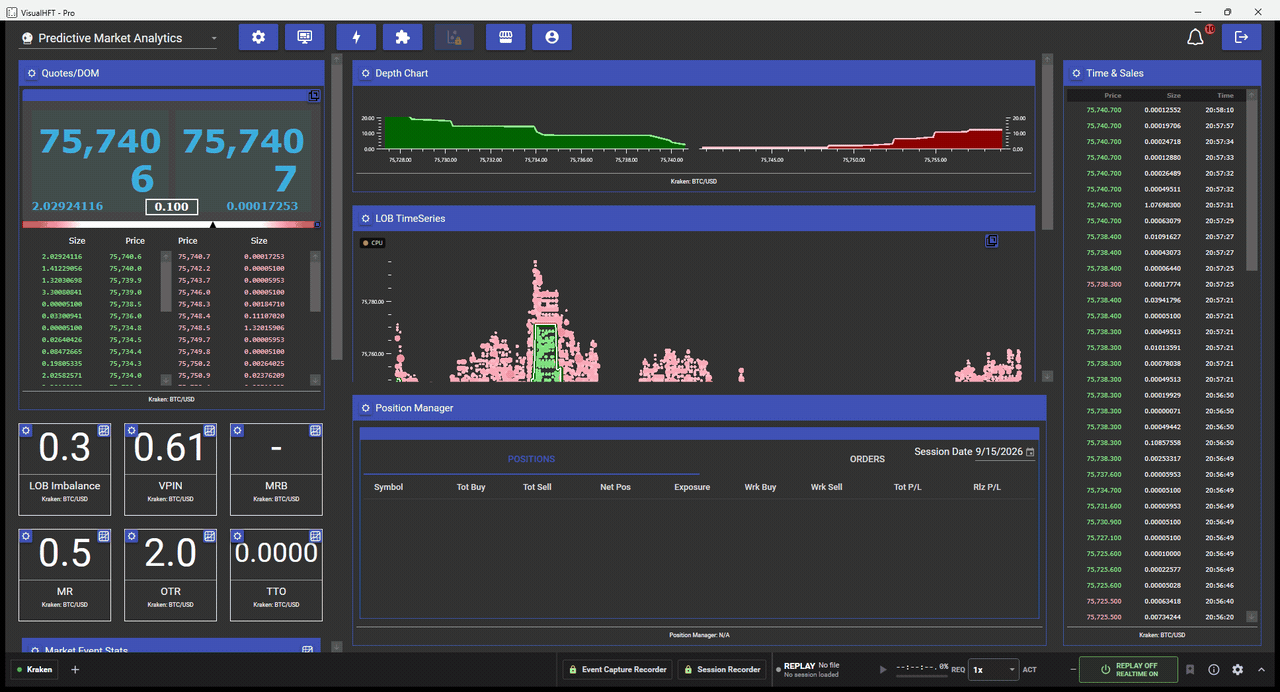Open the OTR tile chart icon
The height and width of the screenshot is (692, 1280).
pyautogui.click(x=210, y=536)
